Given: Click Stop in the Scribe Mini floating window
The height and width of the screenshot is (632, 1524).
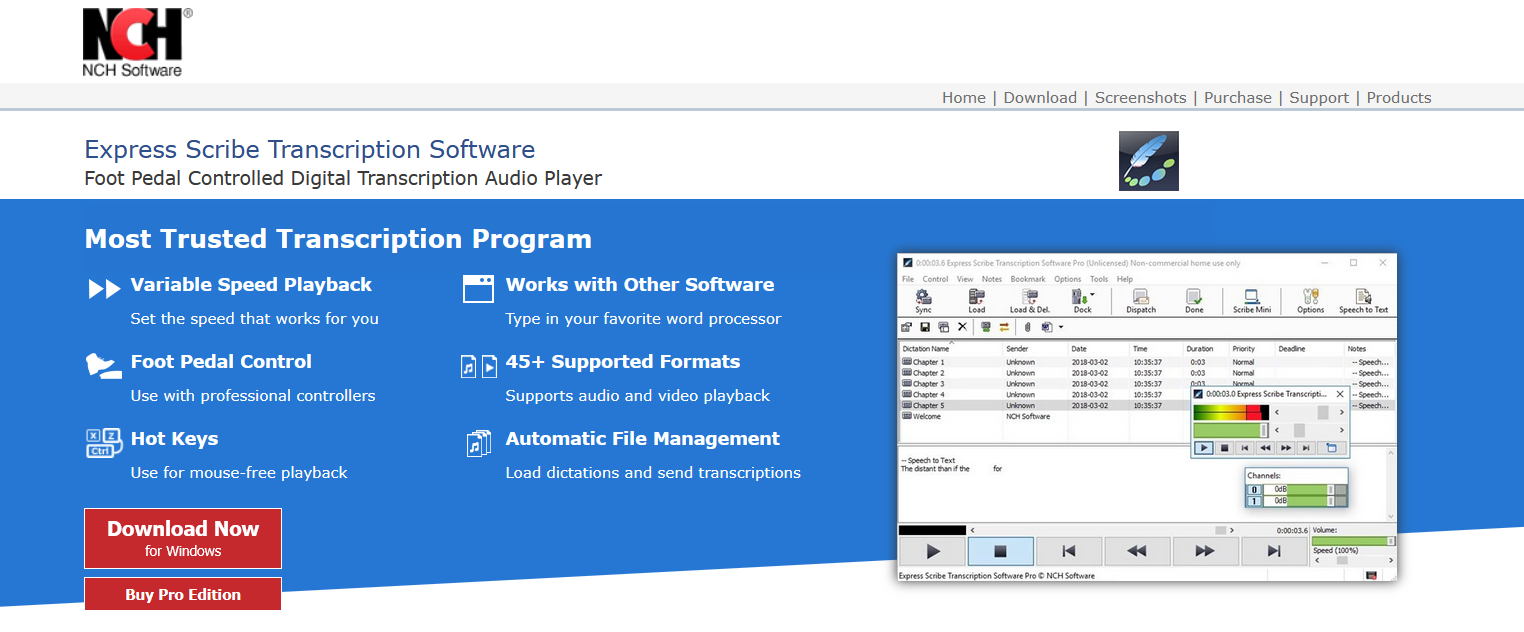Looking at the screenshot, I should point(1225,448).
